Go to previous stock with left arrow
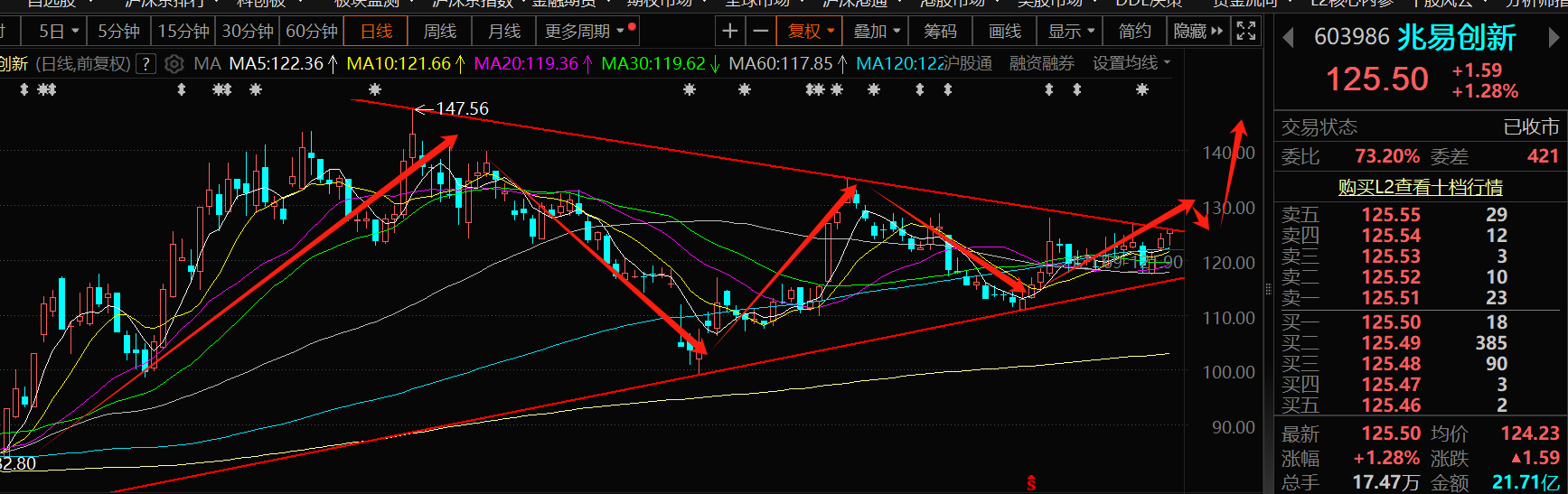The image size is (1568, 494). pyautogui.click(x=1289, y=38)
